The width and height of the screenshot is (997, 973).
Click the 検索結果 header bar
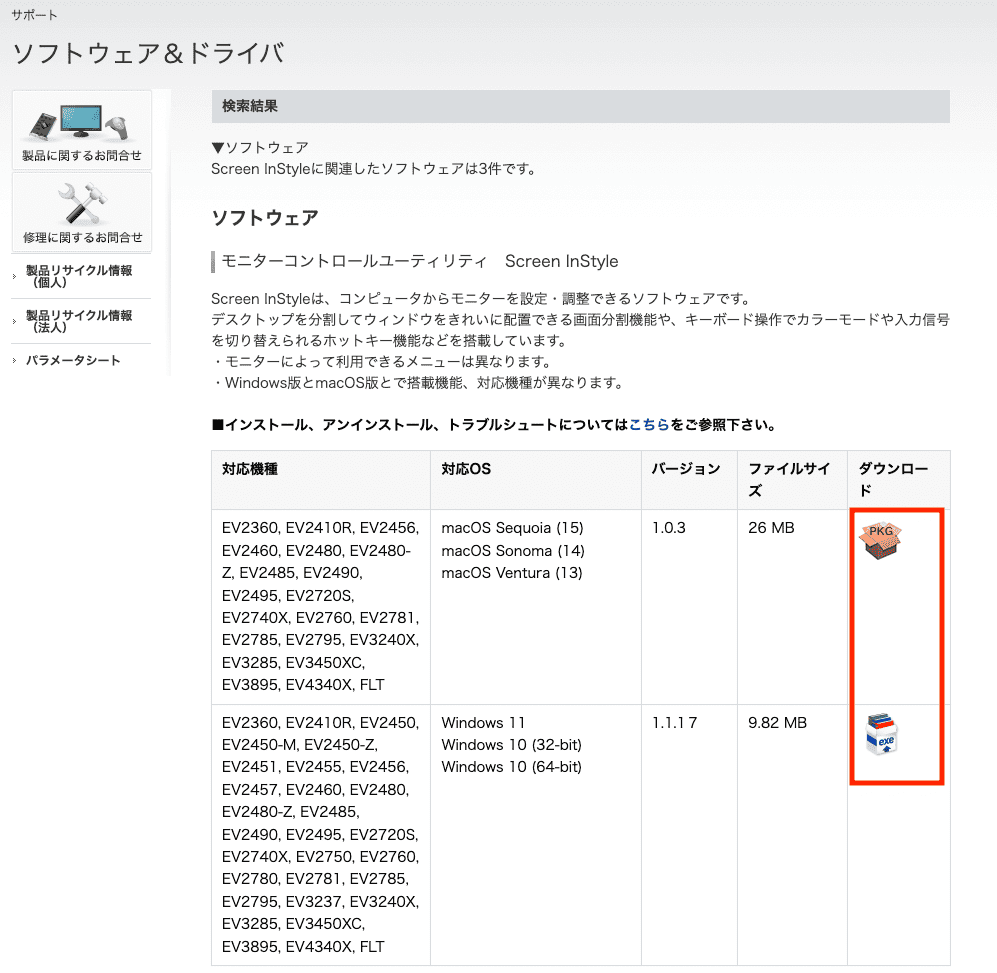click(x=581, y=106)
